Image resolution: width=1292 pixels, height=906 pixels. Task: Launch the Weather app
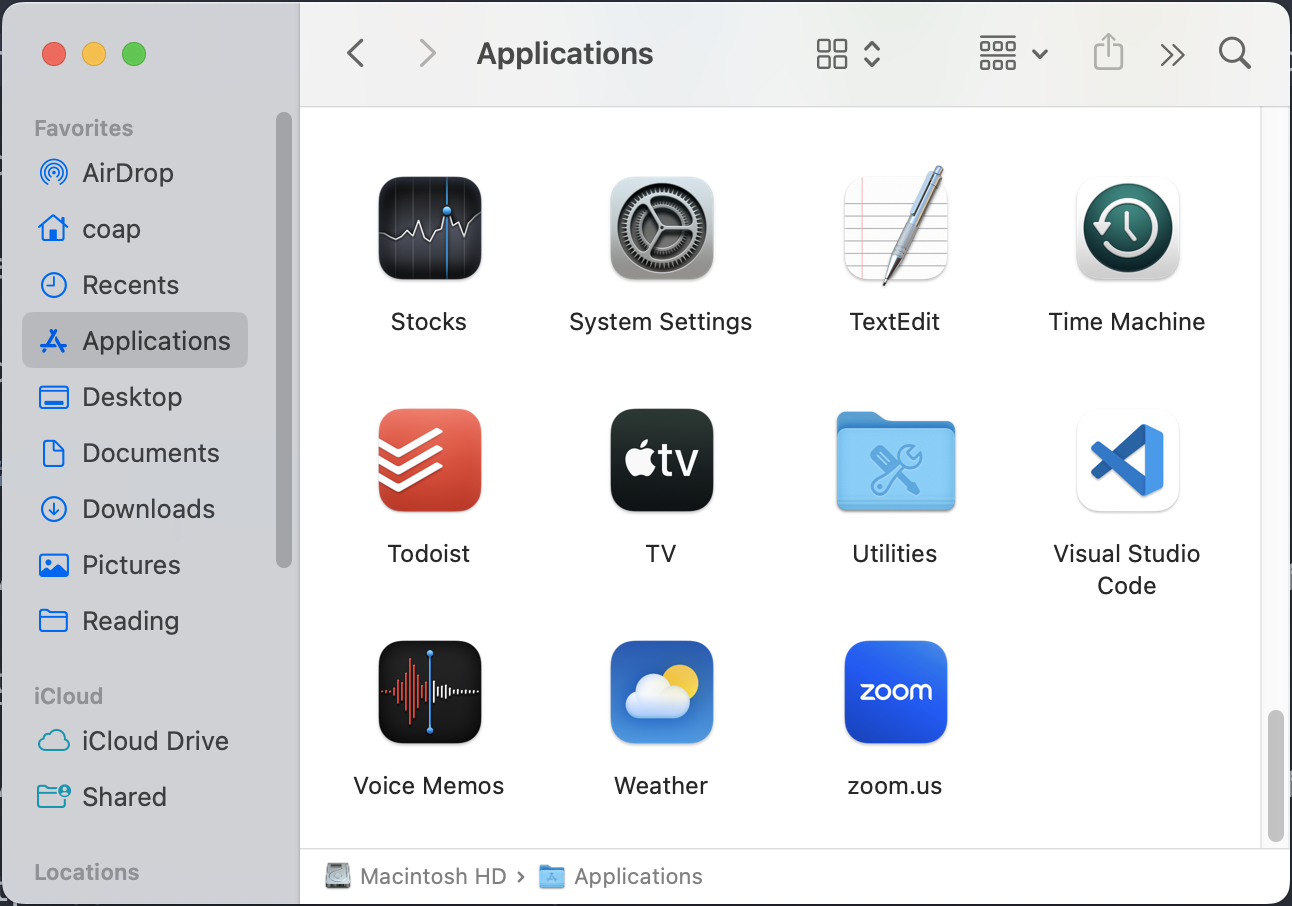[661, 692]
